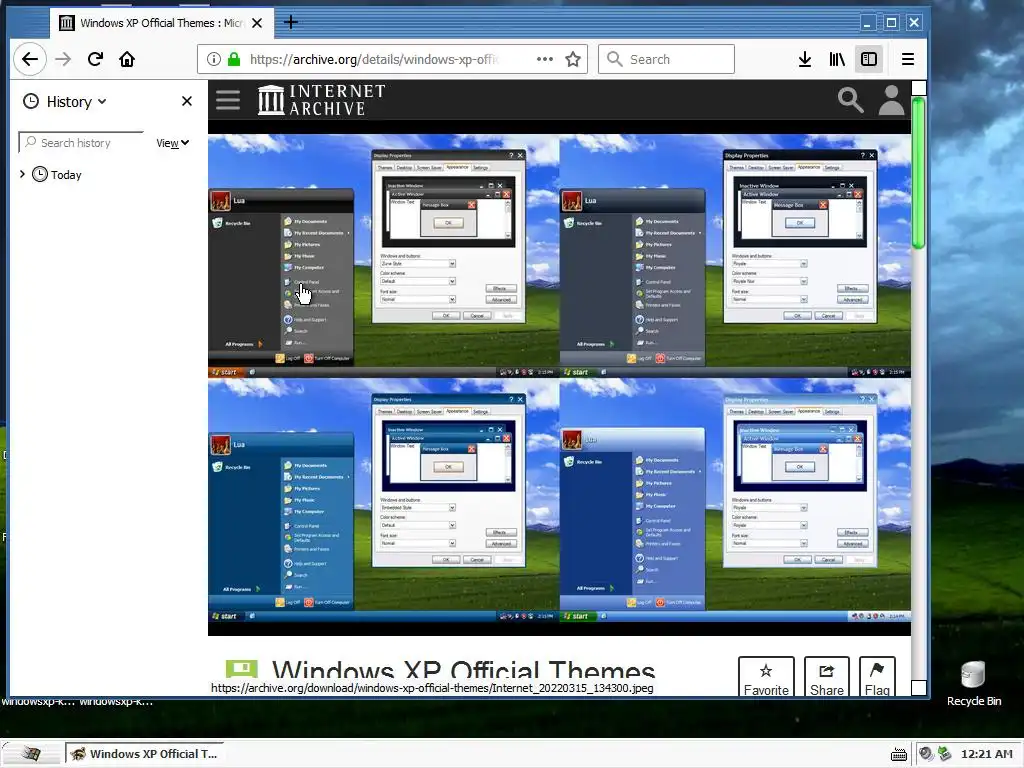Viewport: 1024px width, 768px height.
Task: Click the browser Search box
Action: point(666,59)
